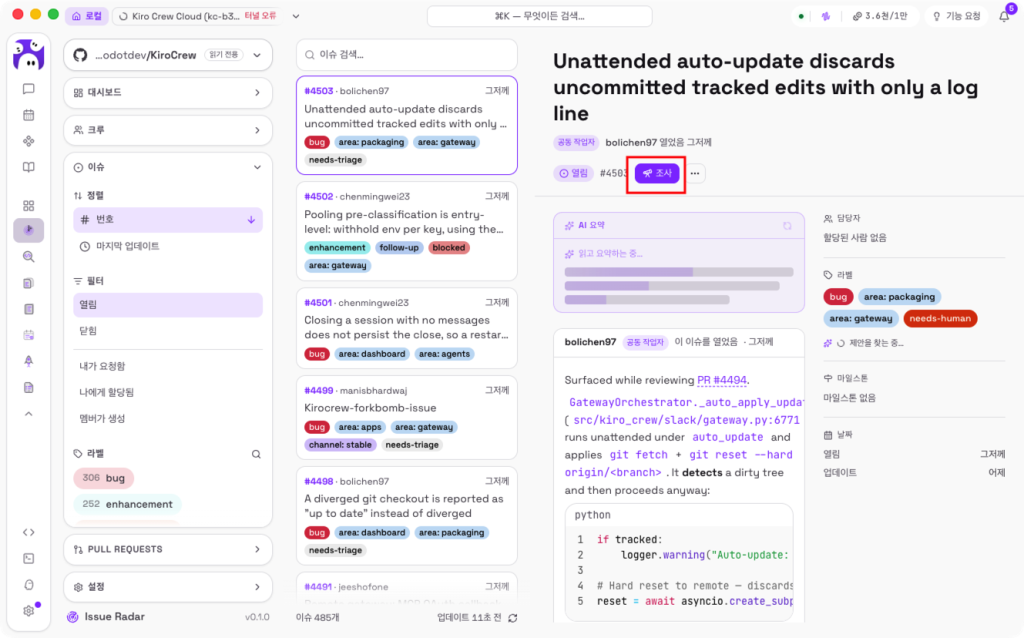Screen dimensions: 1024x638
Task: Open issue #4498 diverged git checkout card
Action: (407, 515)
